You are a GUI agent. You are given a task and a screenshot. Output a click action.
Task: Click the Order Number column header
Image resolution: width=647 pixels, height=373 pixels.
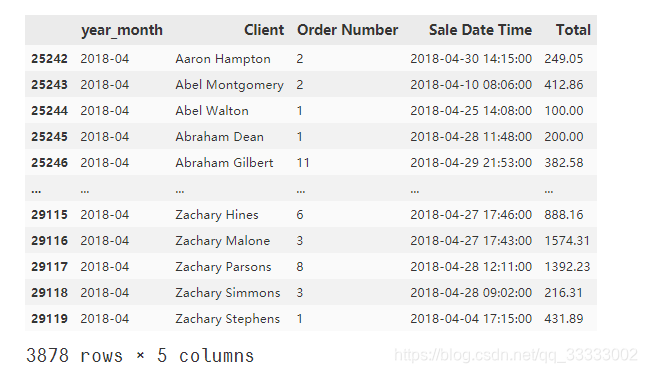(347, 30)
